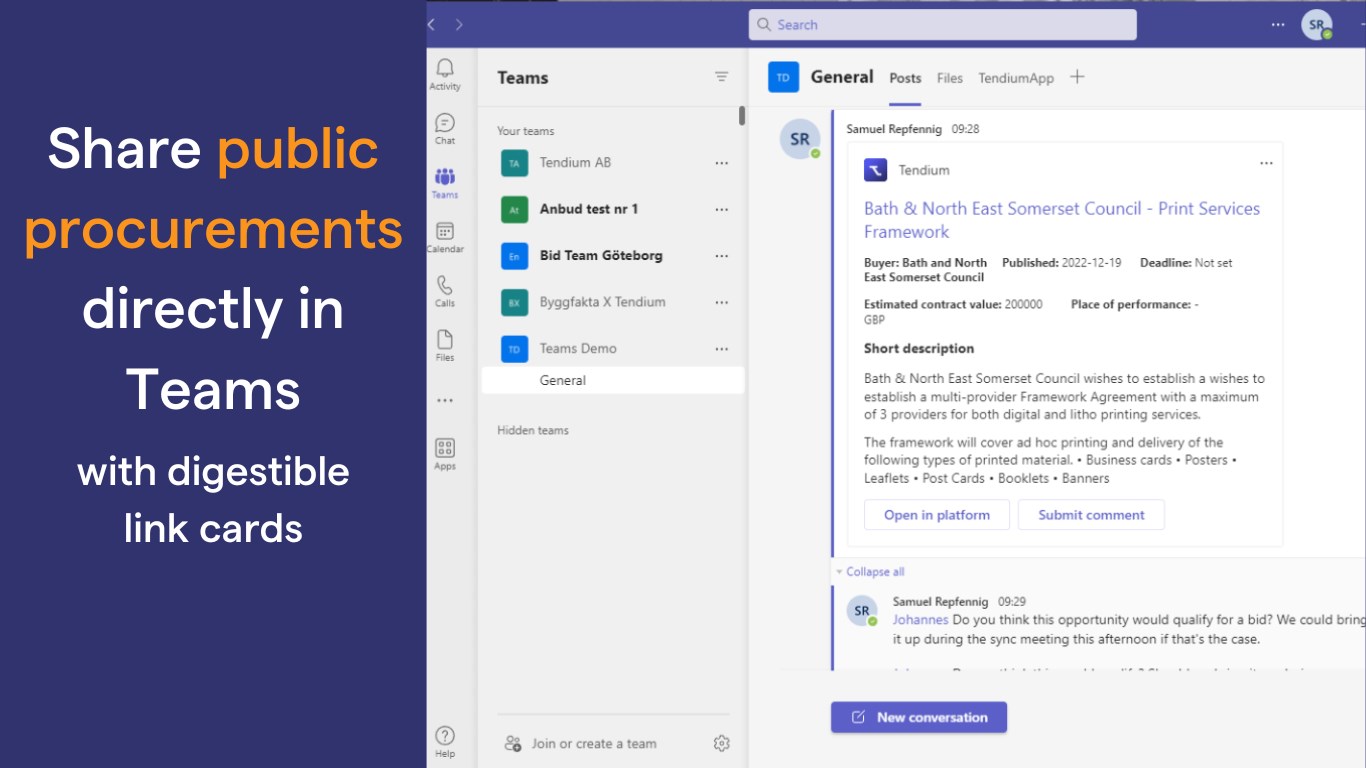
Task: Click the Submit comment button
Action: point(1091,515)
